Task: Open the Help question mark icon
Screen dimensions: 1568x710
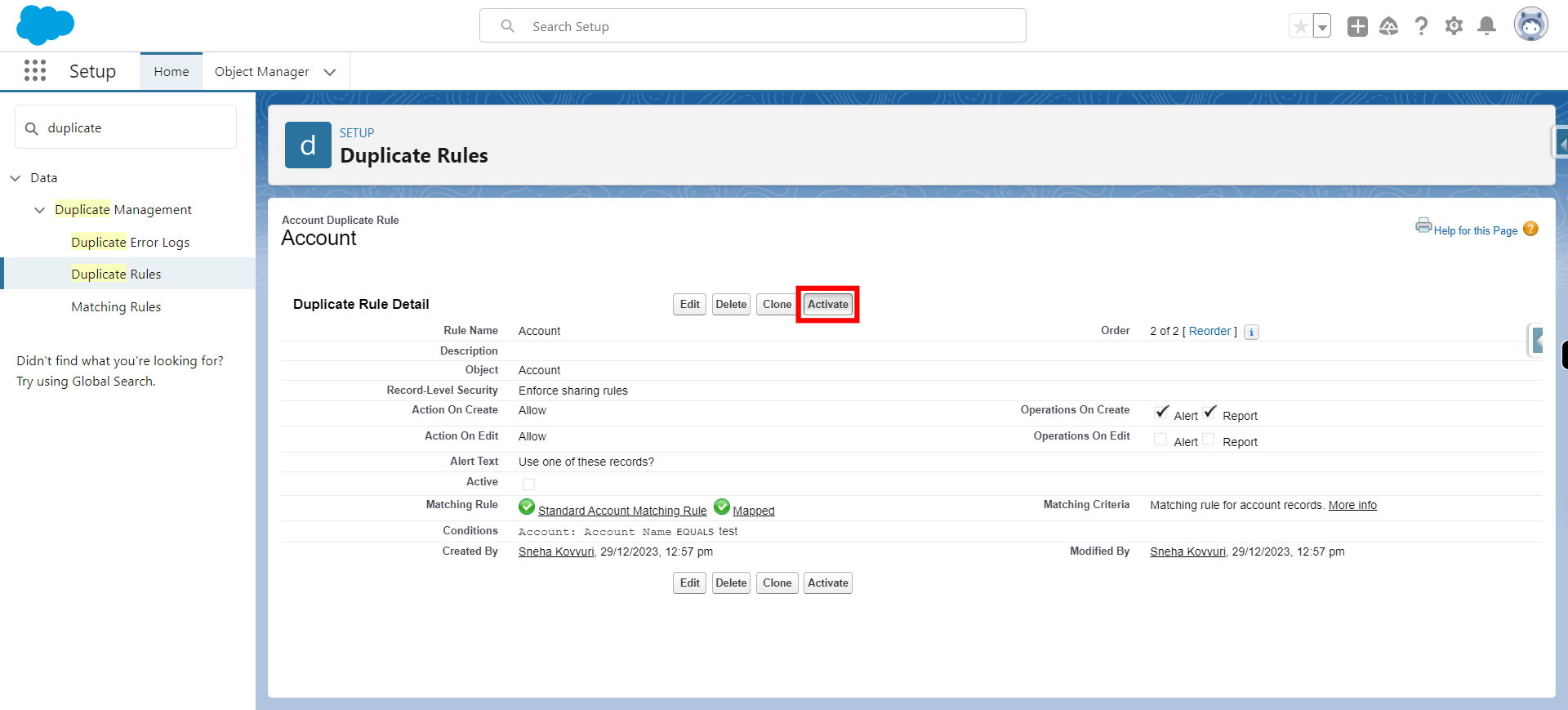Action: tap(1422, 26)
